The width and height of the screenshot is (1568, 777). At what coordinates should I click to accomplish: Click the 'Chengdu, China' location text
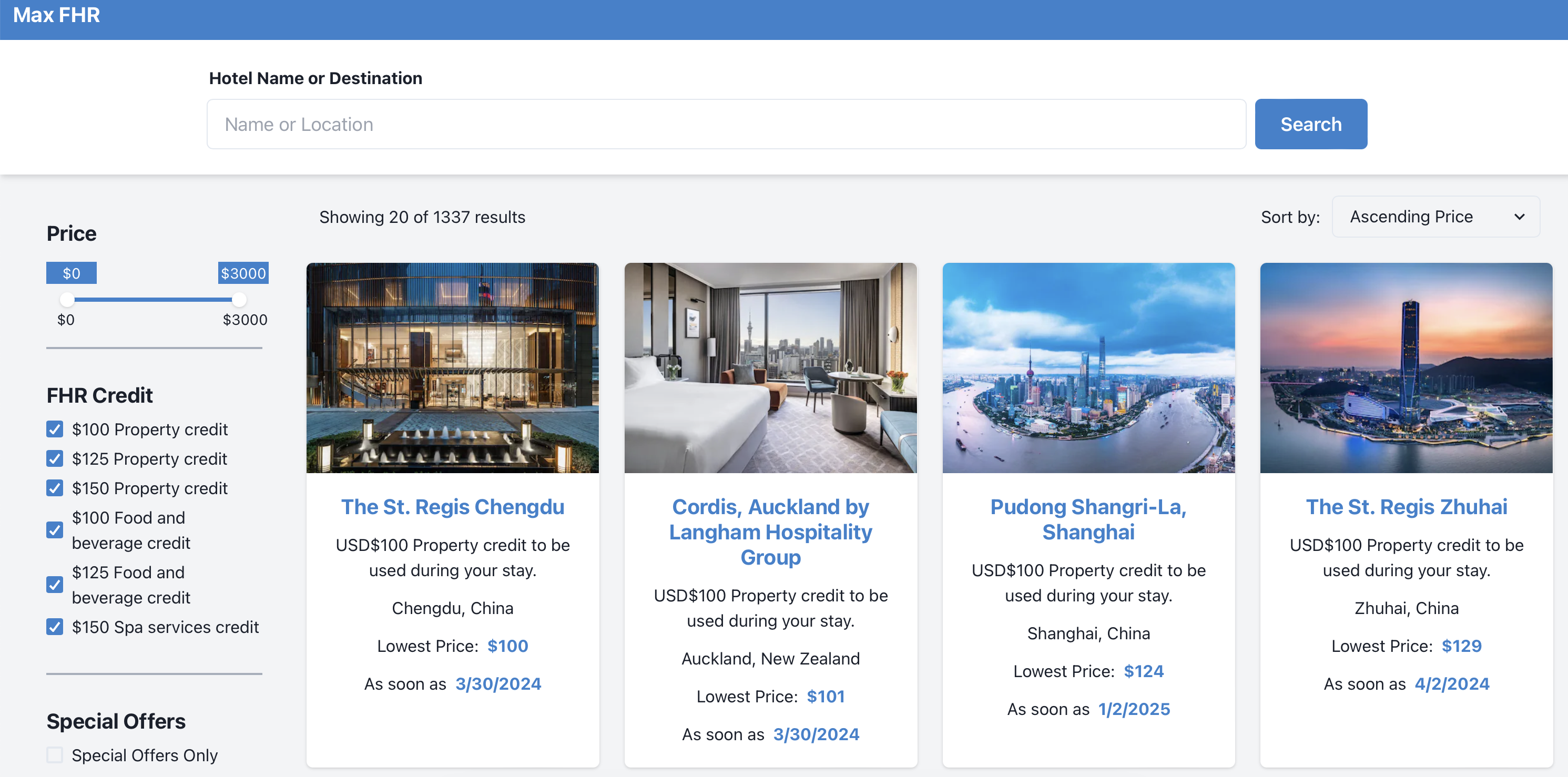452,608
